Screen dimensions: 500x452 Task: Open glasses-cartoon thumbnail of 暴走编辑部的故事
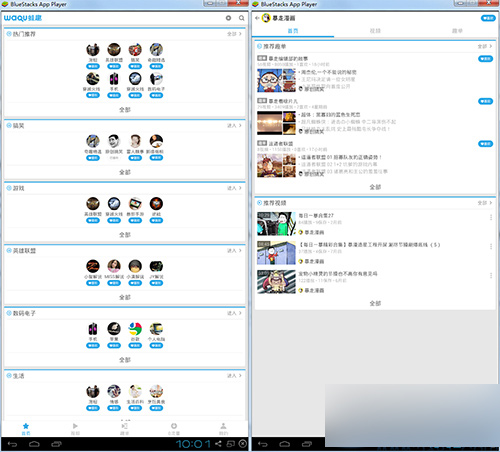point(269,80)
